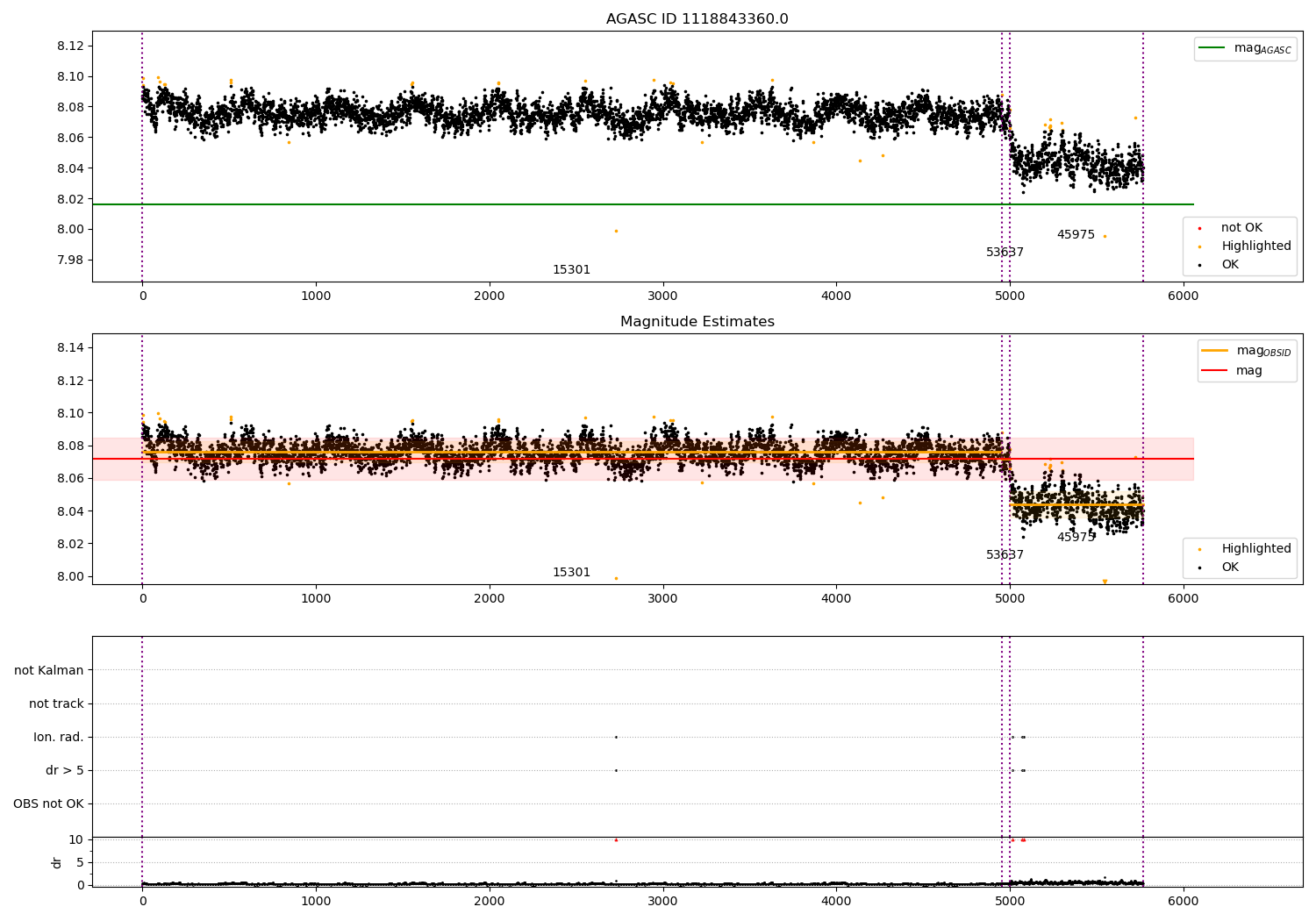The image size is (1316, 921).
Task: Click the green mag AGASC line in top plot
Action: [643, 204]
